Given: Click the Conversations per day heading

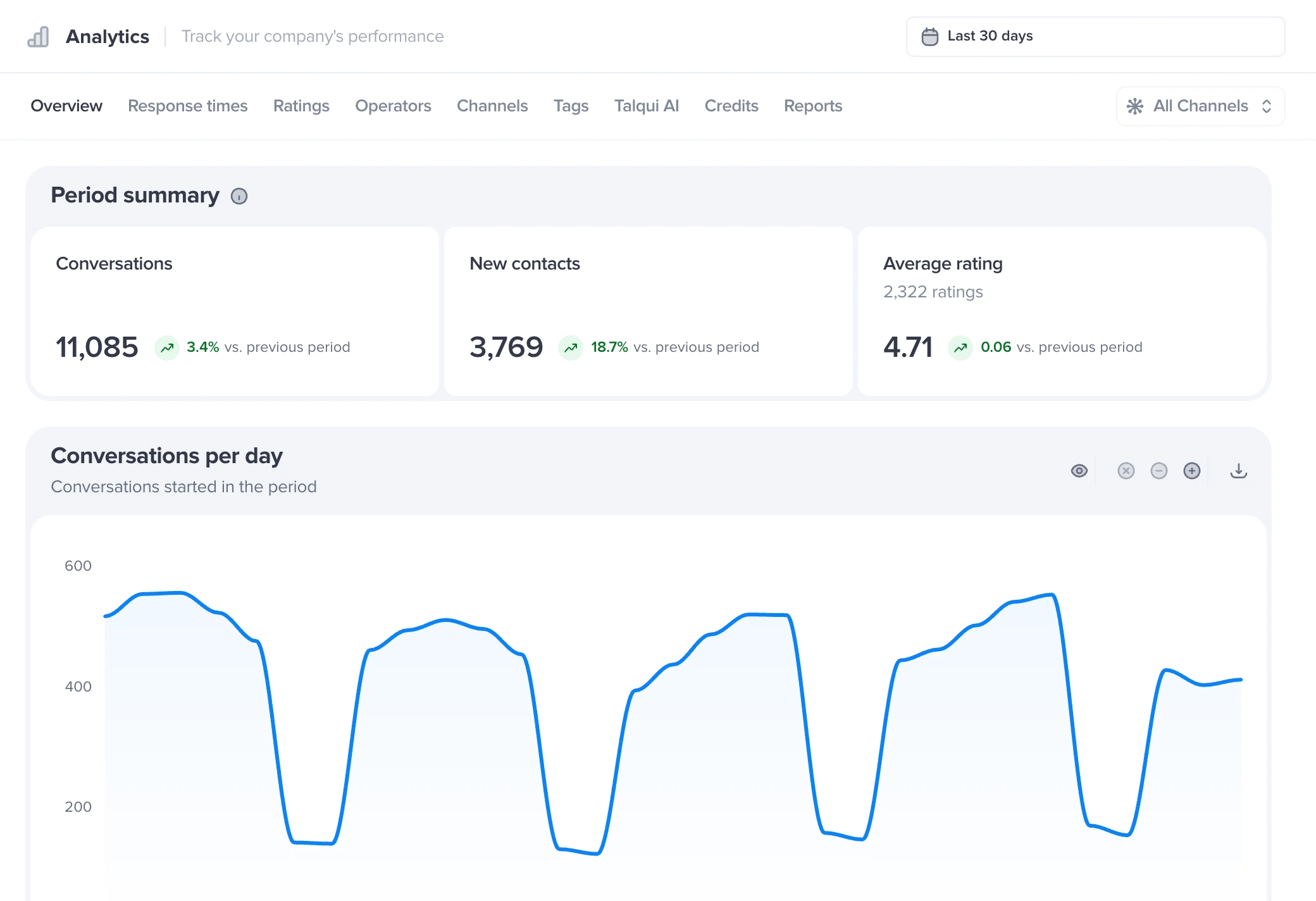Looking at the screenshot, I should (x=166, y=456).
